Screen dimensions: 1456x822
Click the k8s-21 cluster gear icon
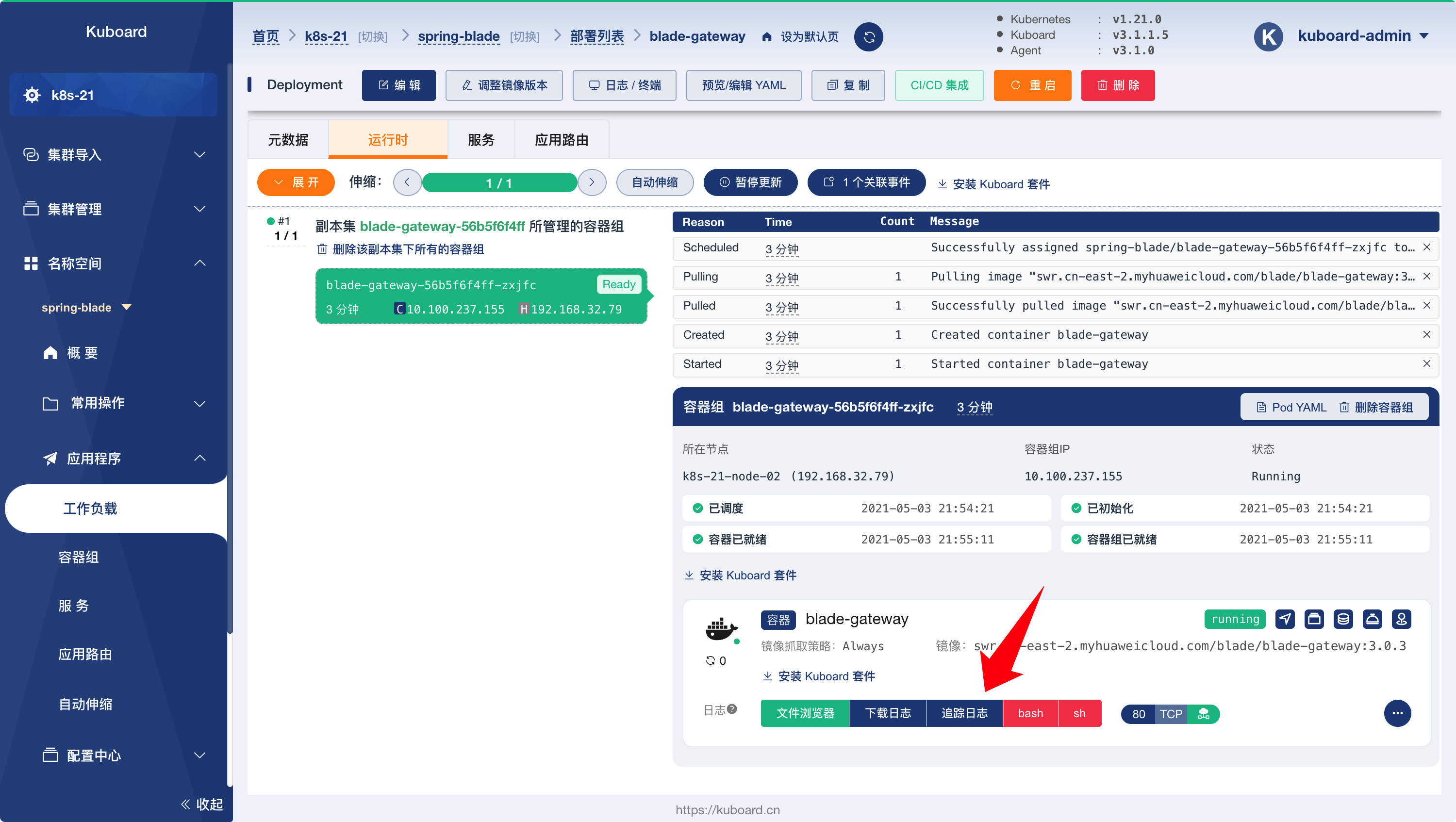click(x=32, y=95)
